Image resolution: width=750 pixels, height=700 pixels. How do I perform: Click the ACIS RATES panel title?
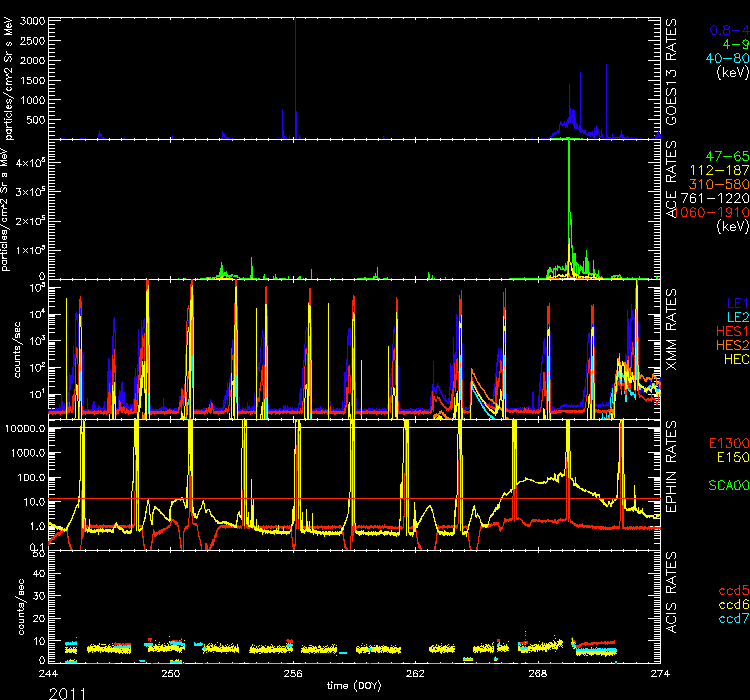click(x=672, y=604)
